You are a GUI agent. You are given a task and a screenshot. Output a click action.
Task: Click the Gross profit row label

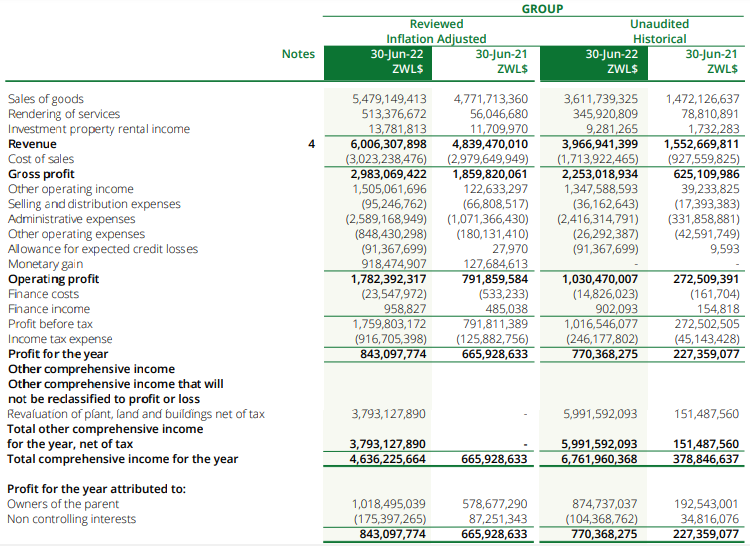tap(41, 174)
